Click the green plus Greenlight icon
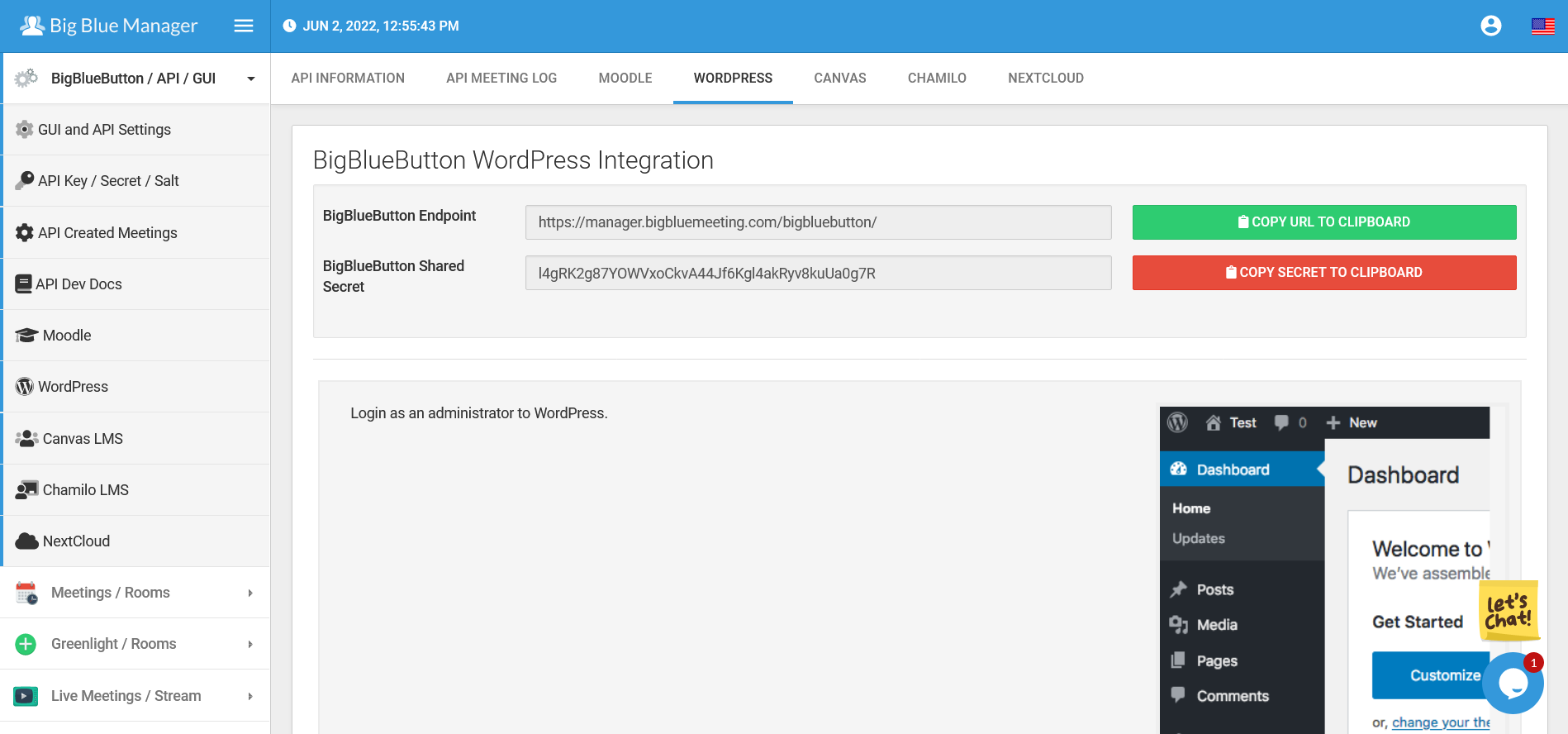 26,644
